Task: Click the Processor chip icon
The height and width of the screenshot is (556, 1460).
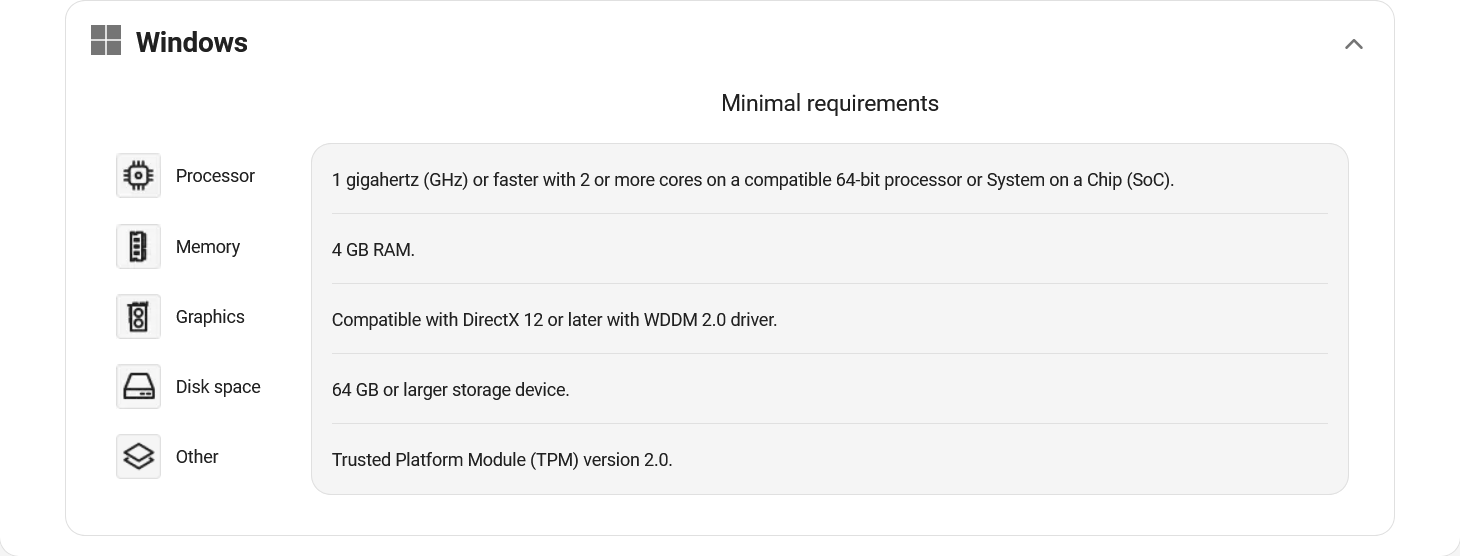Action: click(138, 176)
